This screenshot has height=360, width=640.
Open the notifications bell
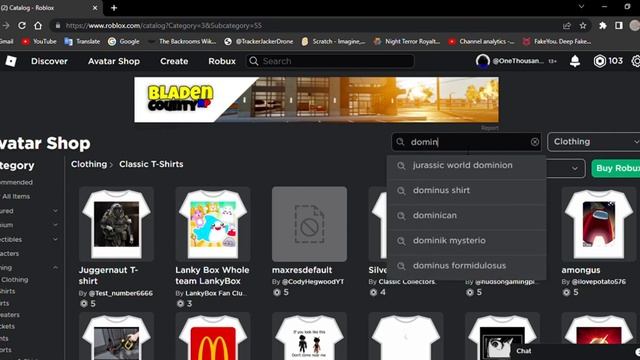pyautogui.click(x=575, y=61)
